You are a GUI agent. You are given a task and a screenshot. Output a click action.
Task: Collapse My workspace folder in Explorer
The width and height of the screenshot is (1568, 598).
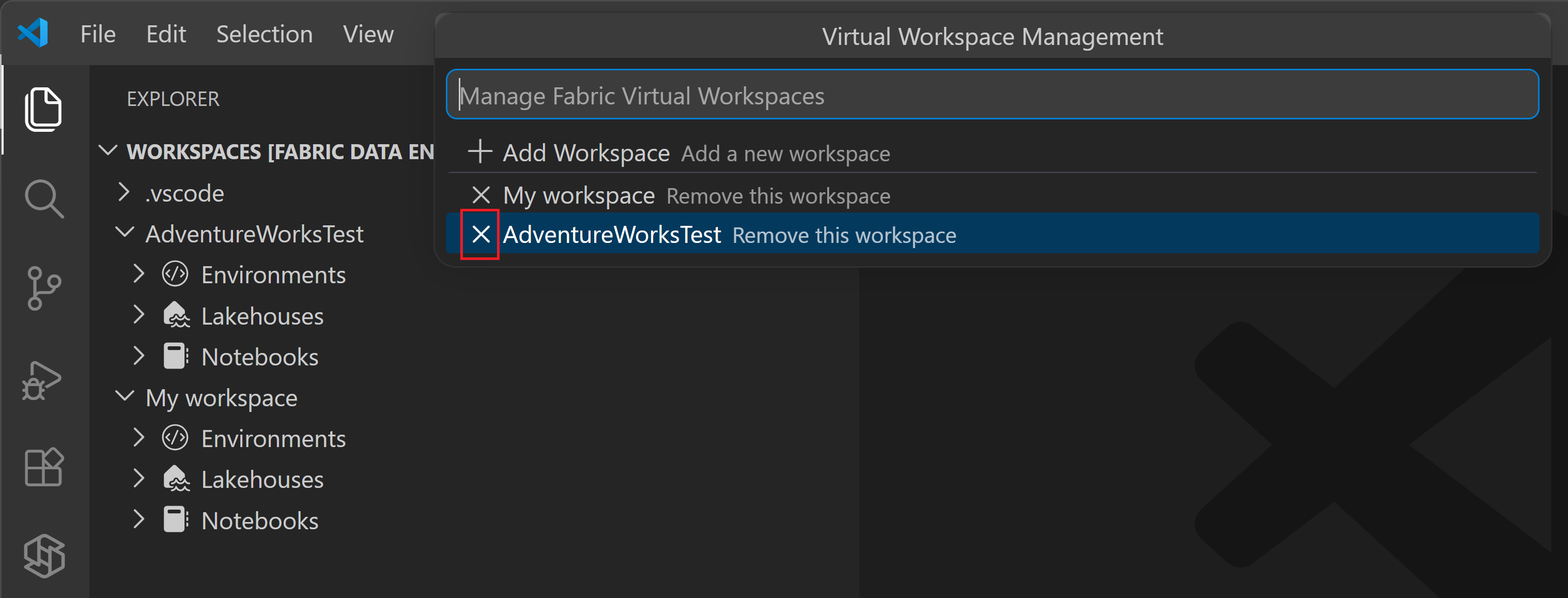(x=125, y=397)
